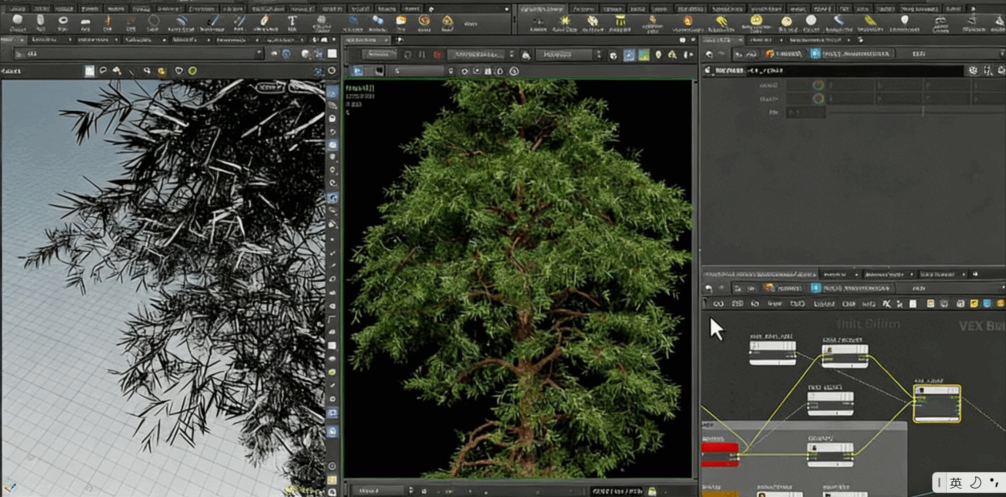The height and width of the screenshot is (497, 1006).
Task: Choose the Spray Paint shelf tool
Action: click(x=262, y=21)
